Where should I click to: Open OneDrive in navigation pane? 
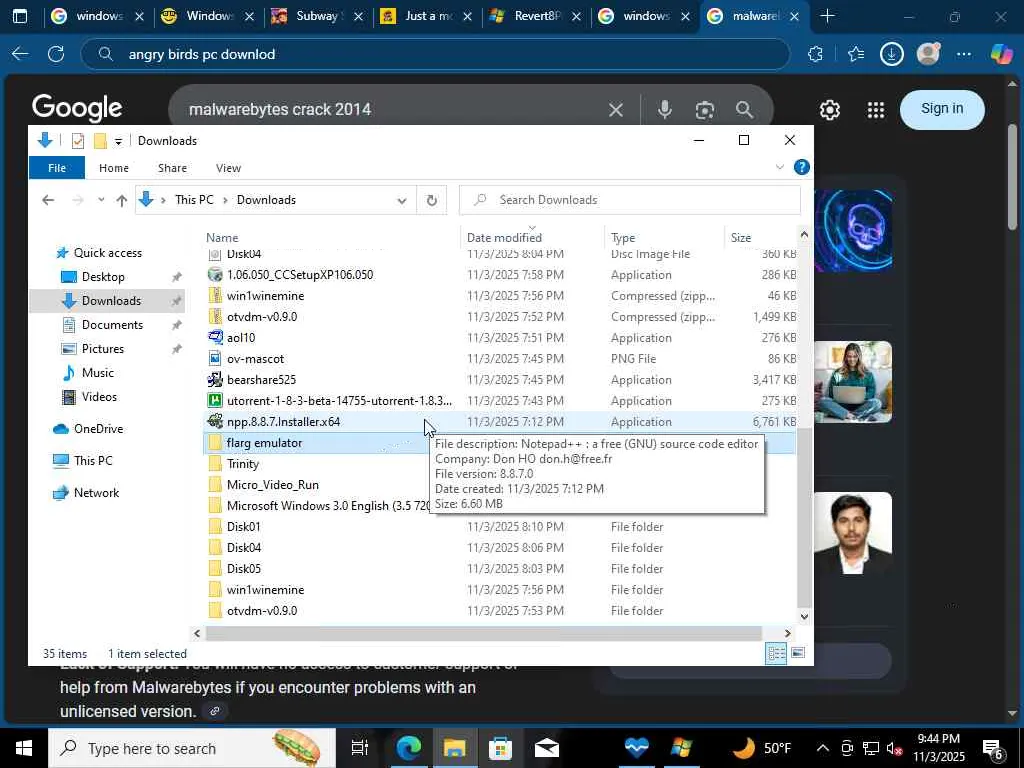tap(98, 429)
